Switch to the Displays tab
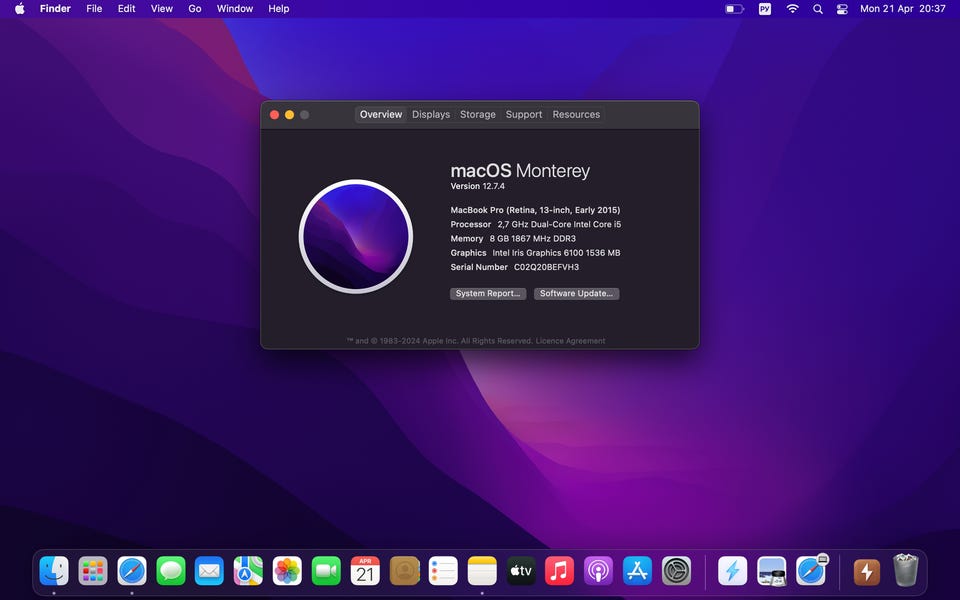960x600 pixels. pos(431,114)
